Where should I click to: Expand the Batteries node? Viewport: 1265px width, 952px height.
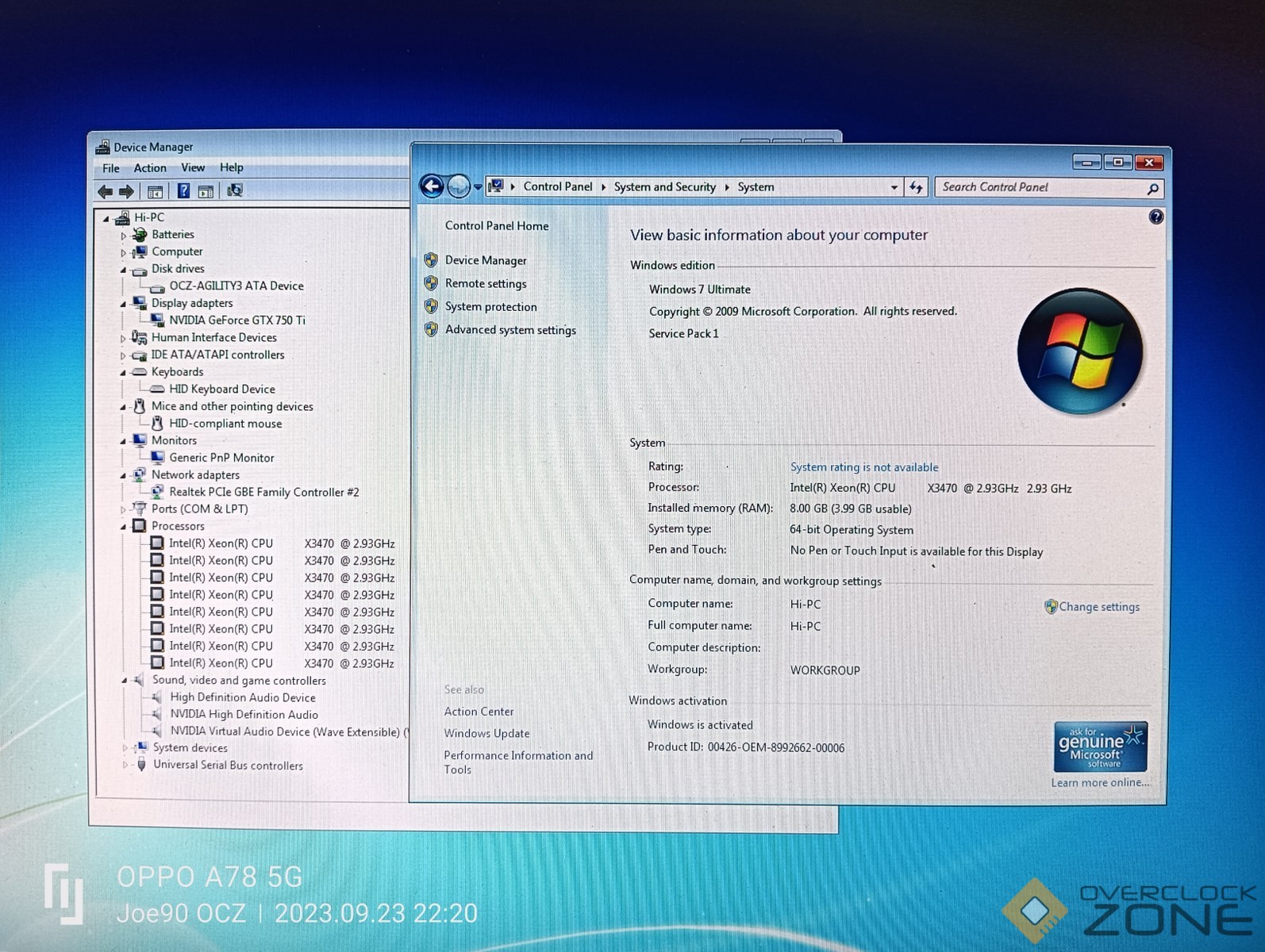tap(123, 236)
